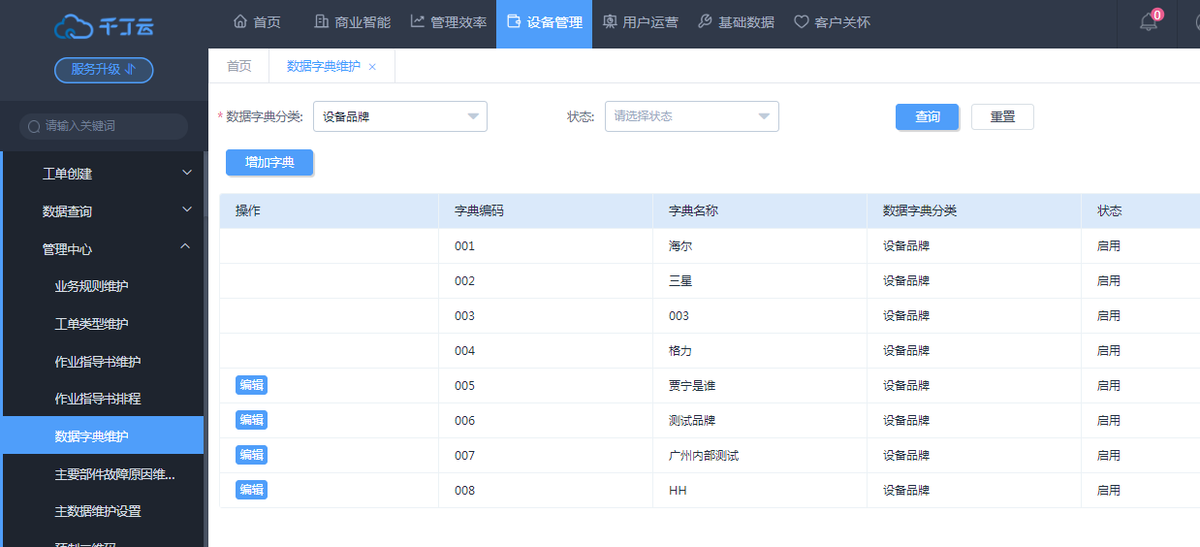Open the 客户关怀 menu
The width and height of the screenshot is (1200, 547).
click(832, 22)
